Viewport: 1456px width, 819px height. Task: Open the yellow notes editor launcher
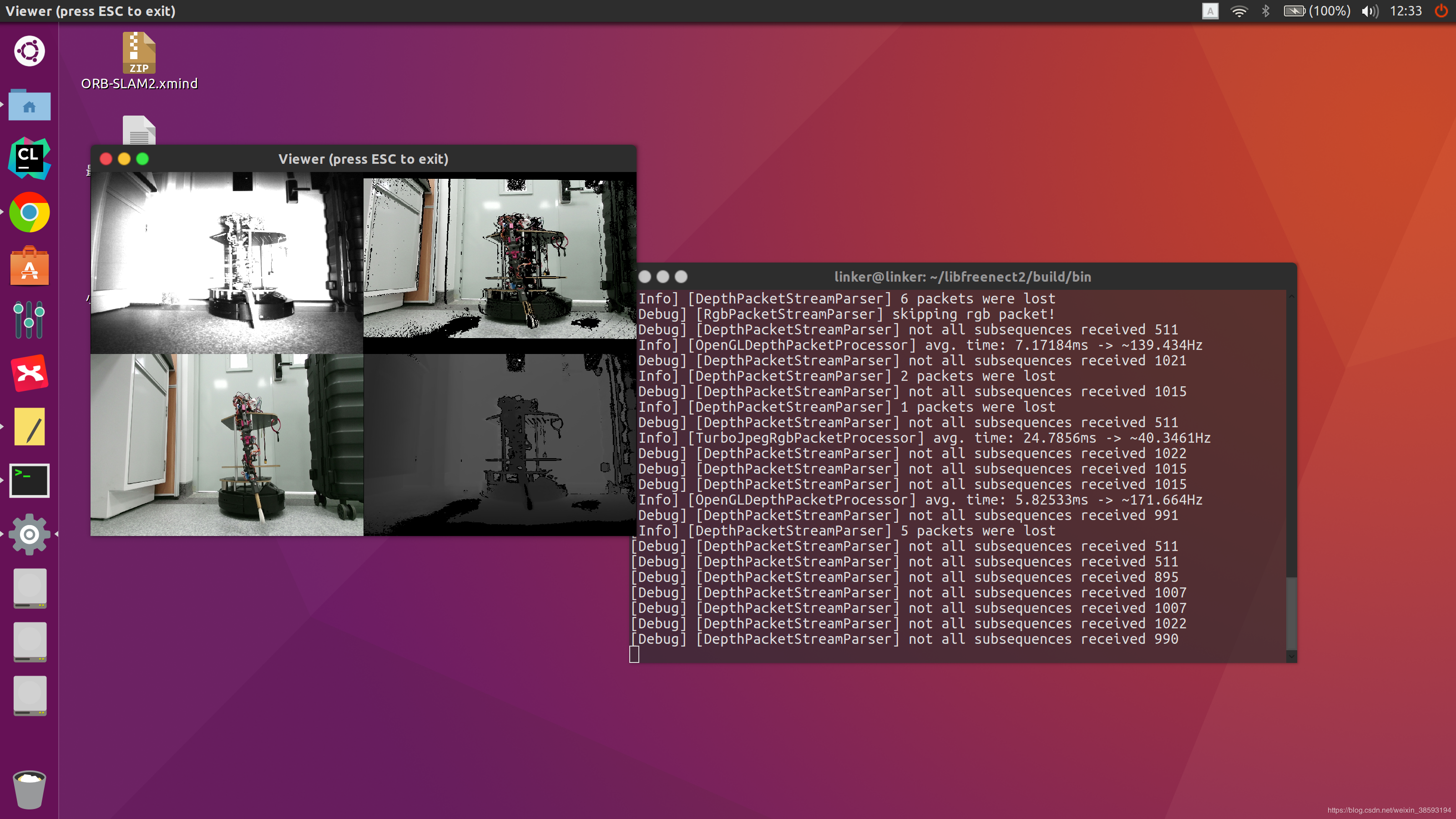30,427
